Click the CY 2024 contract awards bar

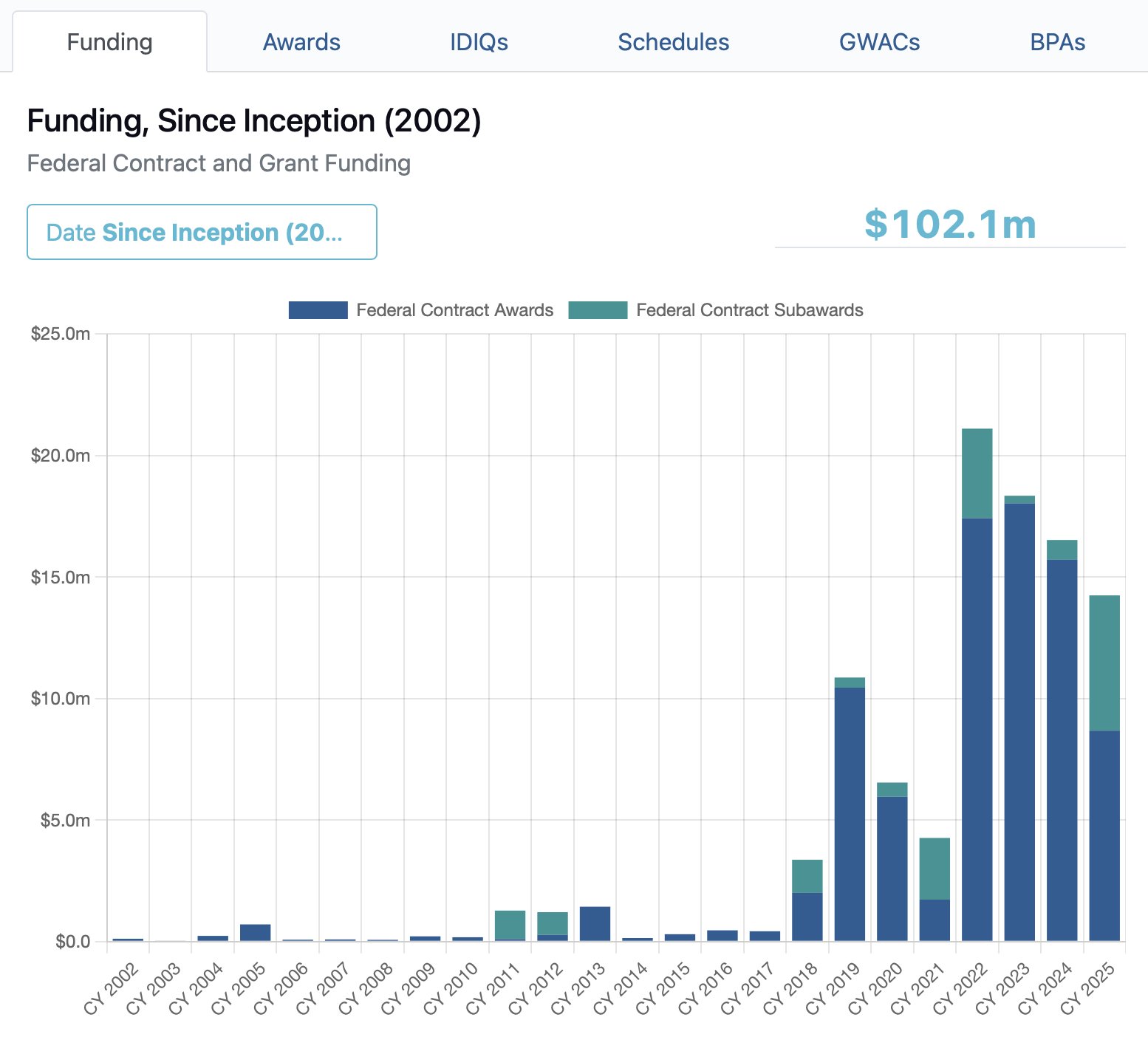tap(1062, 750)
